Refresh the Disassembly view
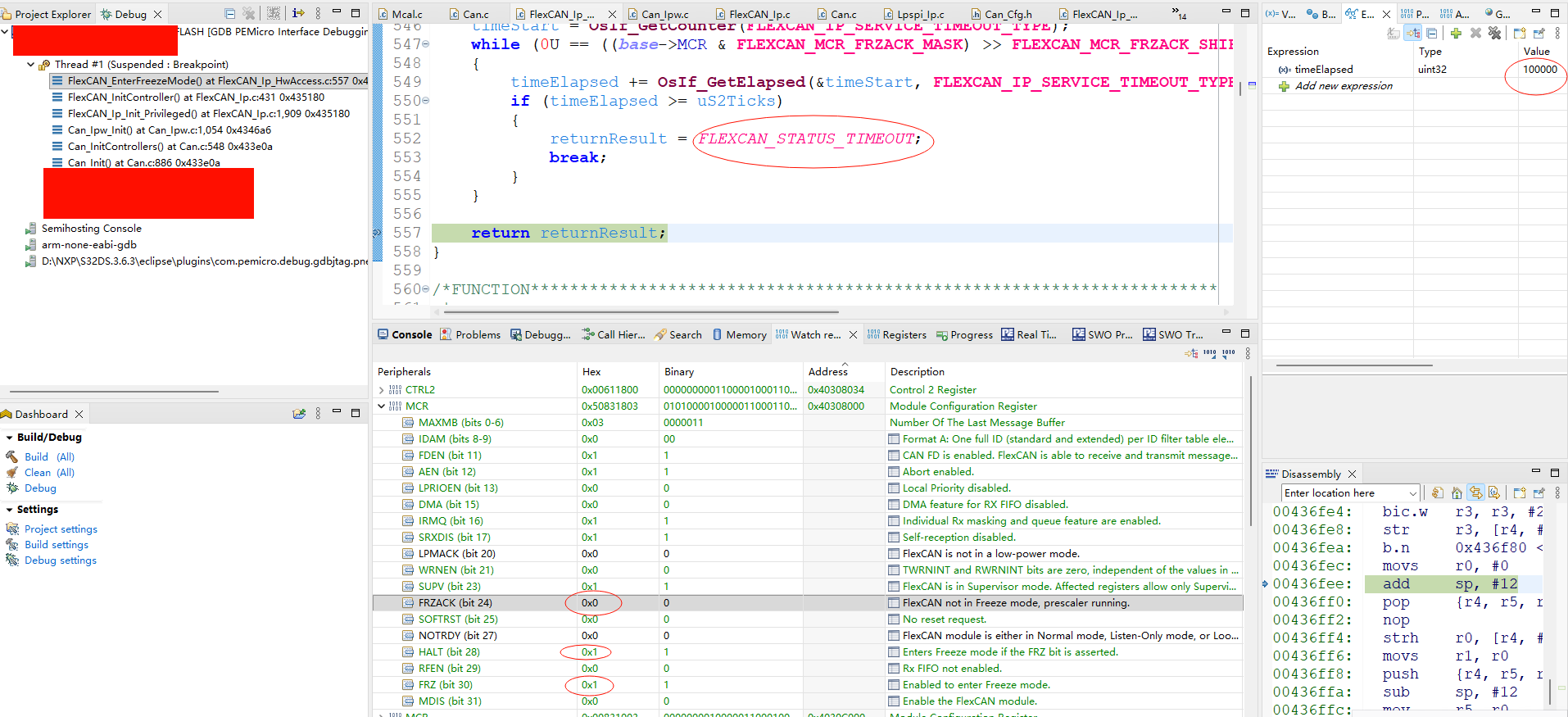This screenshot has height=717, width=1568. [x=1438, y=492]
